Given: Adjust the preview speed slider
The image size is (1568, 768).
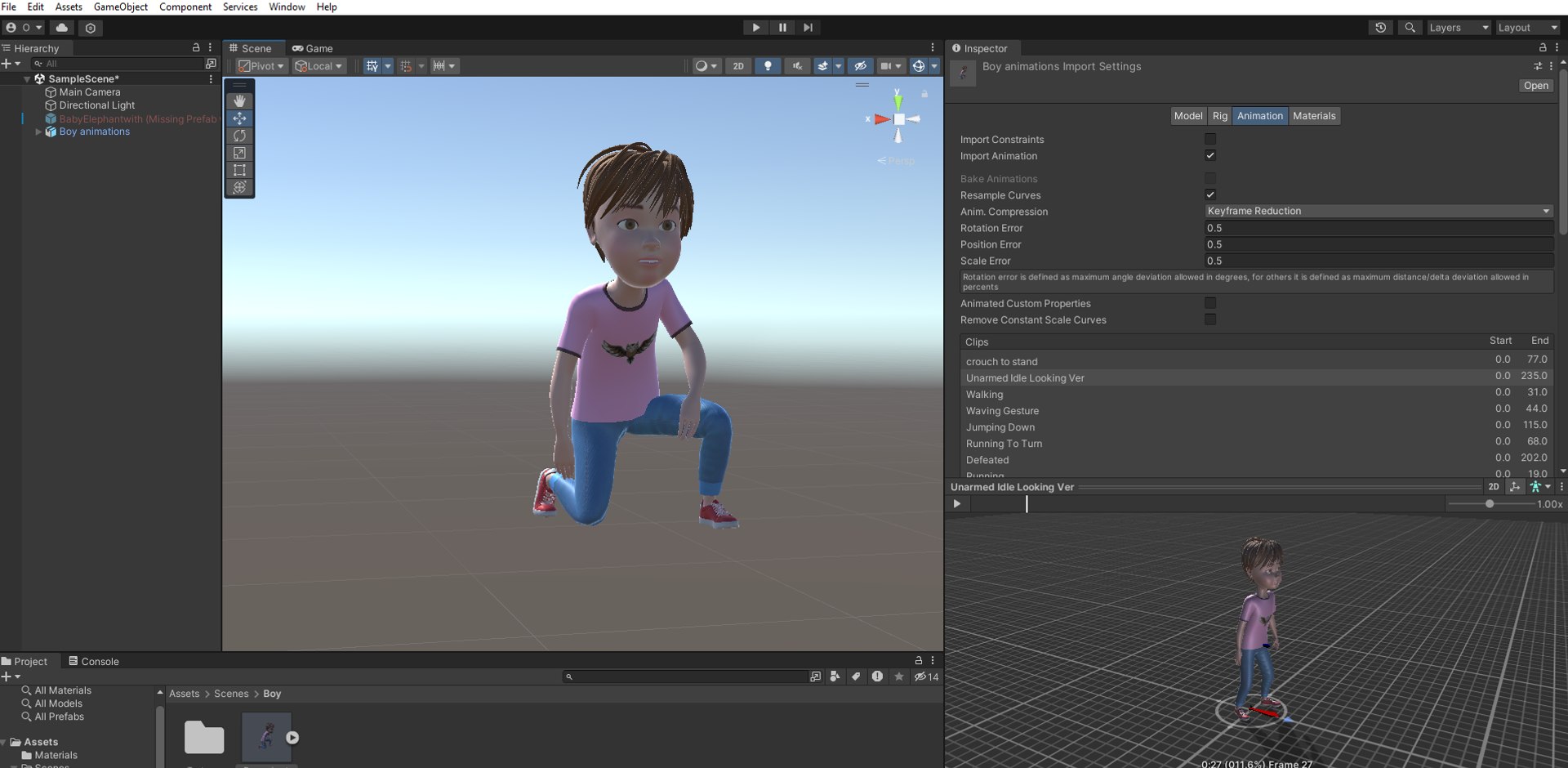Looking at the screenshot, I should coord(1490,504).
